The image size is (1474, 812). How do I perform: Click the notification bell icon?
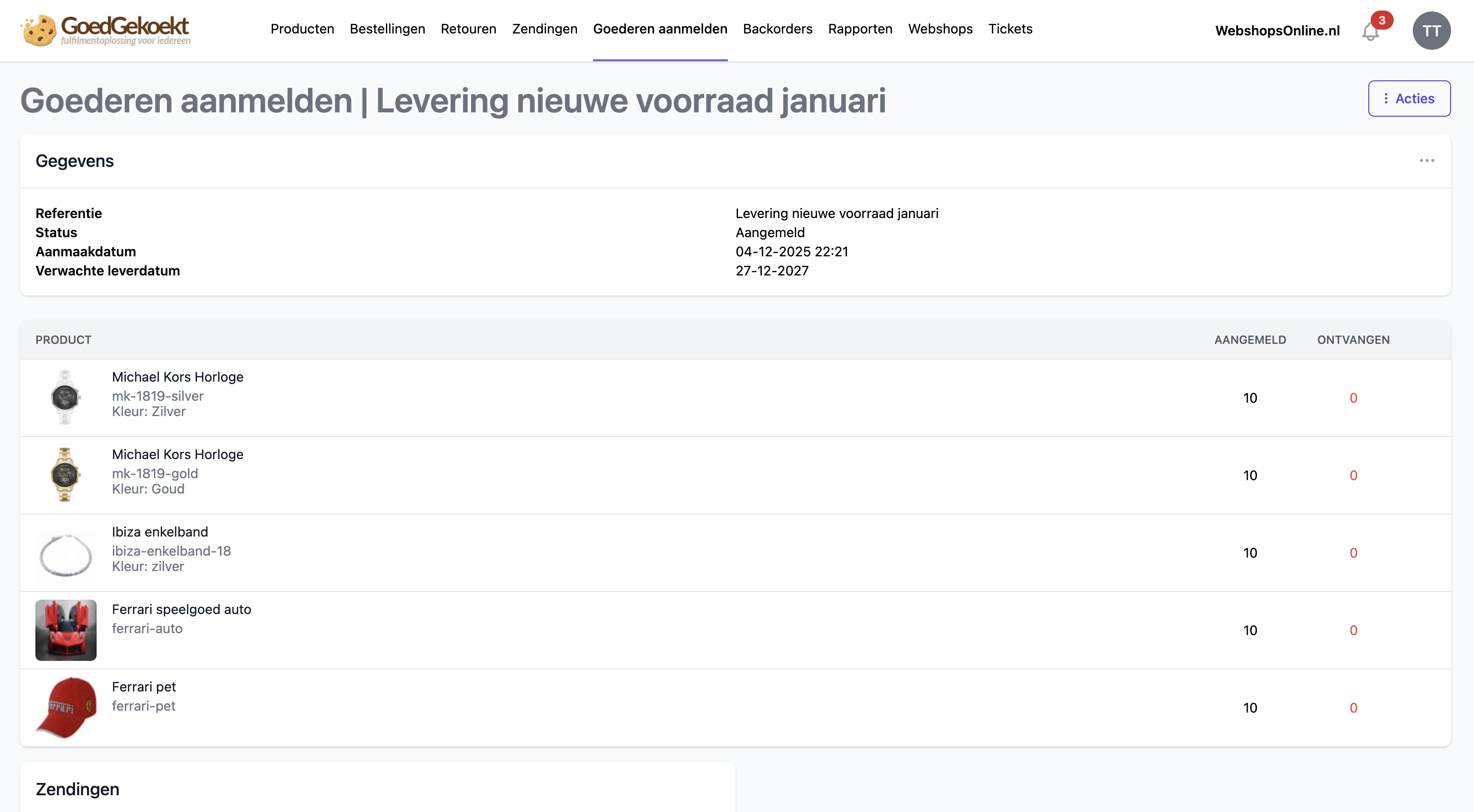(x=1370, y=32)
